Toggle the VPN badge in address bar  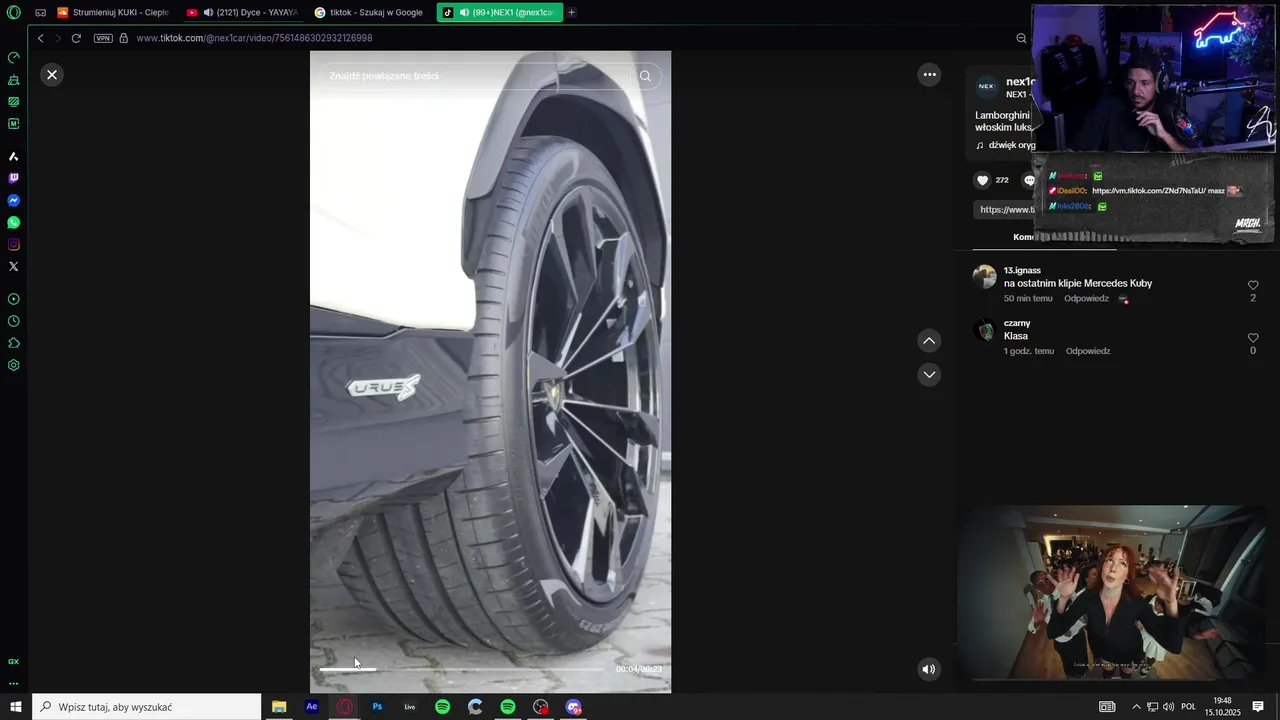[x=103, y=38]
